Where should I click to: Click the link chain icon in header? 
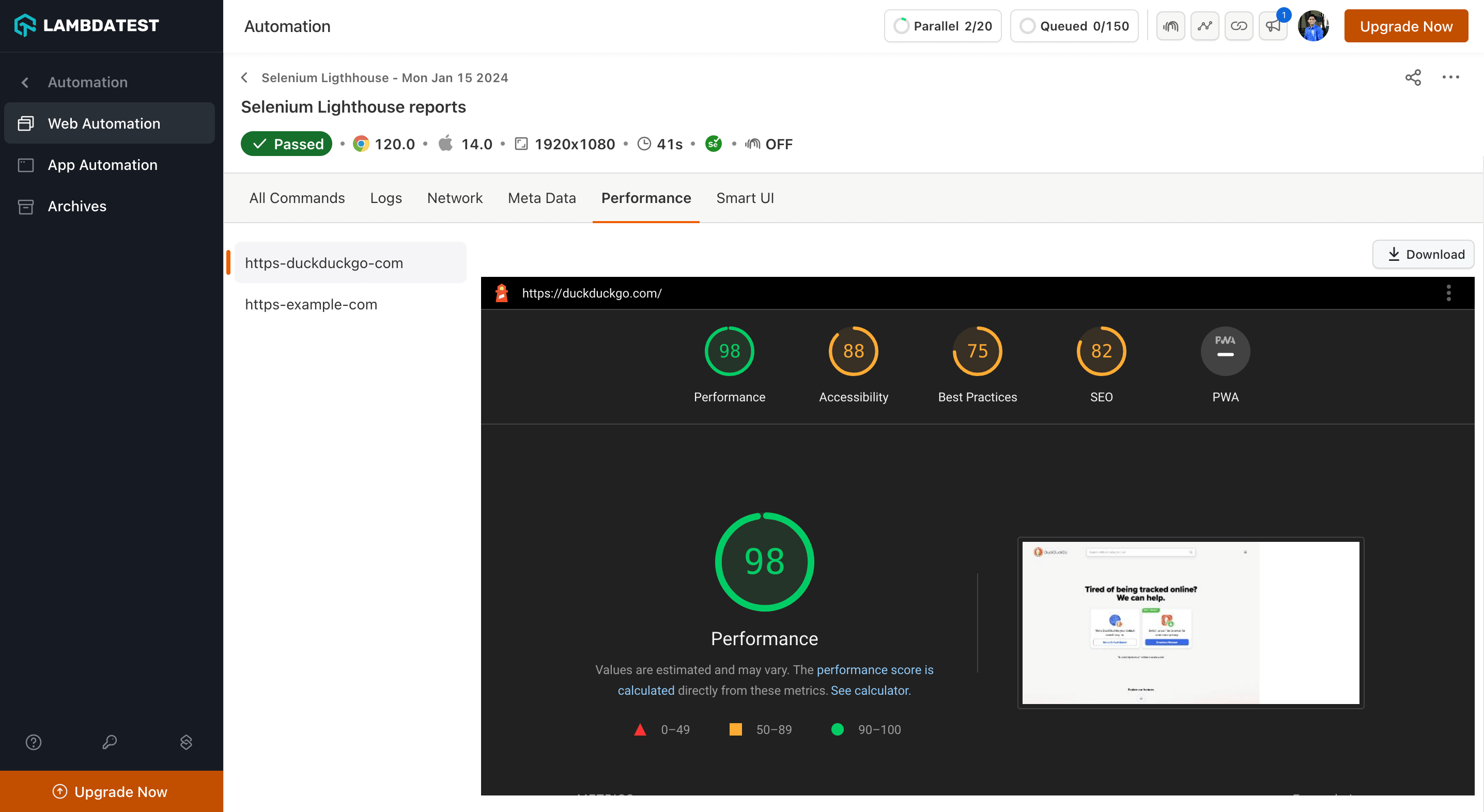(x=1238, y=26)
